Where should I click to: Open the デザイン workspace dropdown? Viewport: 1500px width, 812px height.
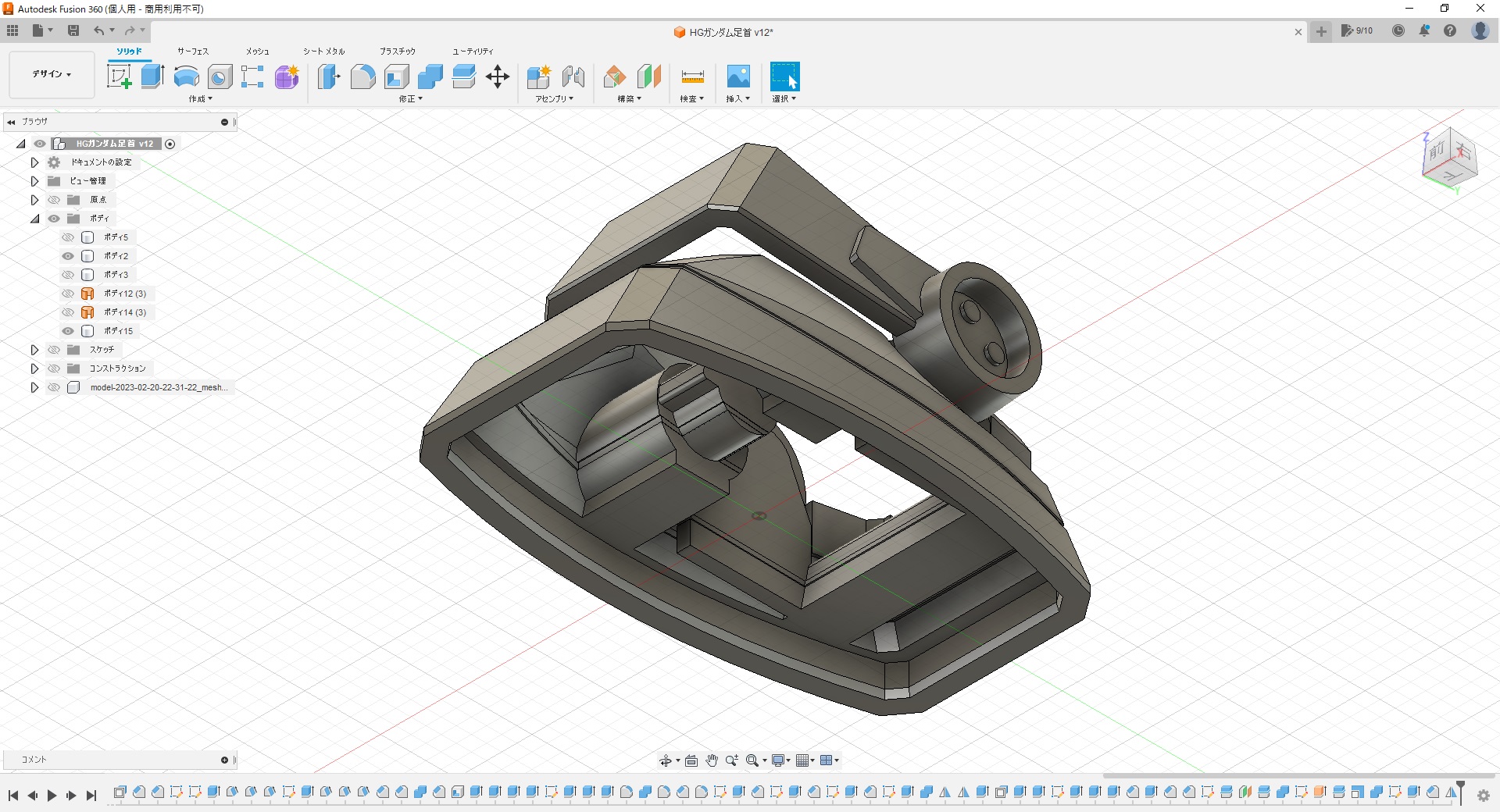52,74
